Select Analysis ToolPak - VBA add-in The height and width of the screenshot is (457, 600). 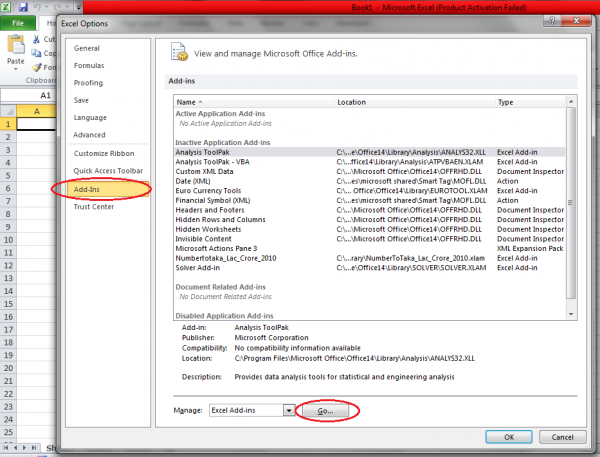pos(370,162)
